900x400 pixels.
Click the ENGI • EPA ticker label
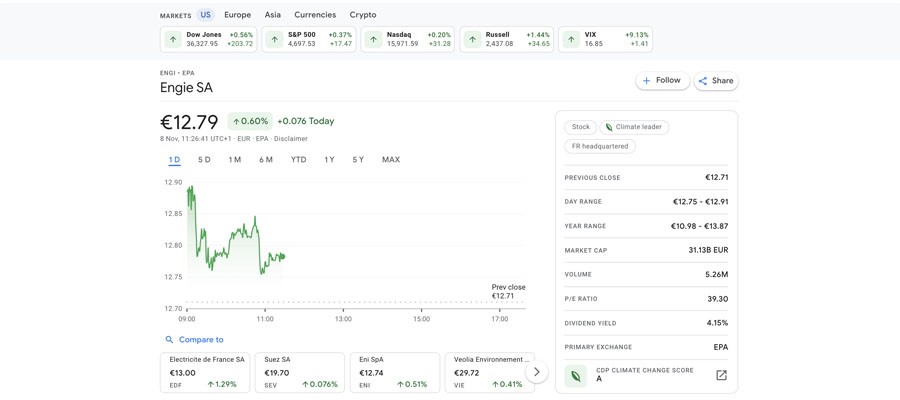[x=177, y=73]
